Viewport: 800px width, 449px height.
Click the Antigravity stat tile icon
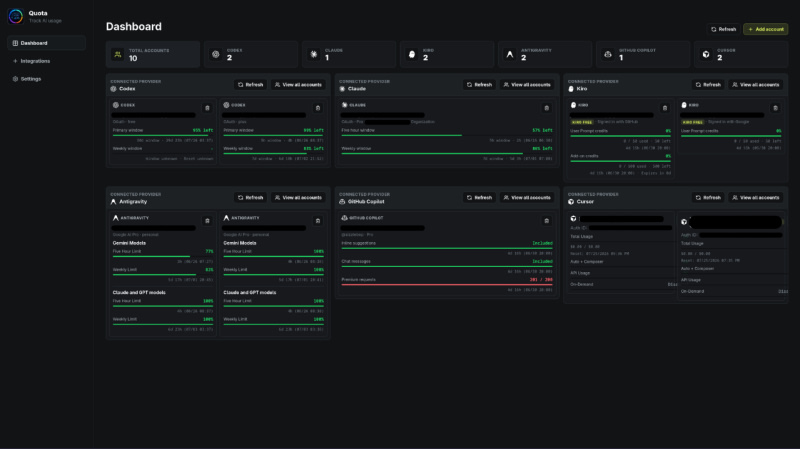[510, 55]
